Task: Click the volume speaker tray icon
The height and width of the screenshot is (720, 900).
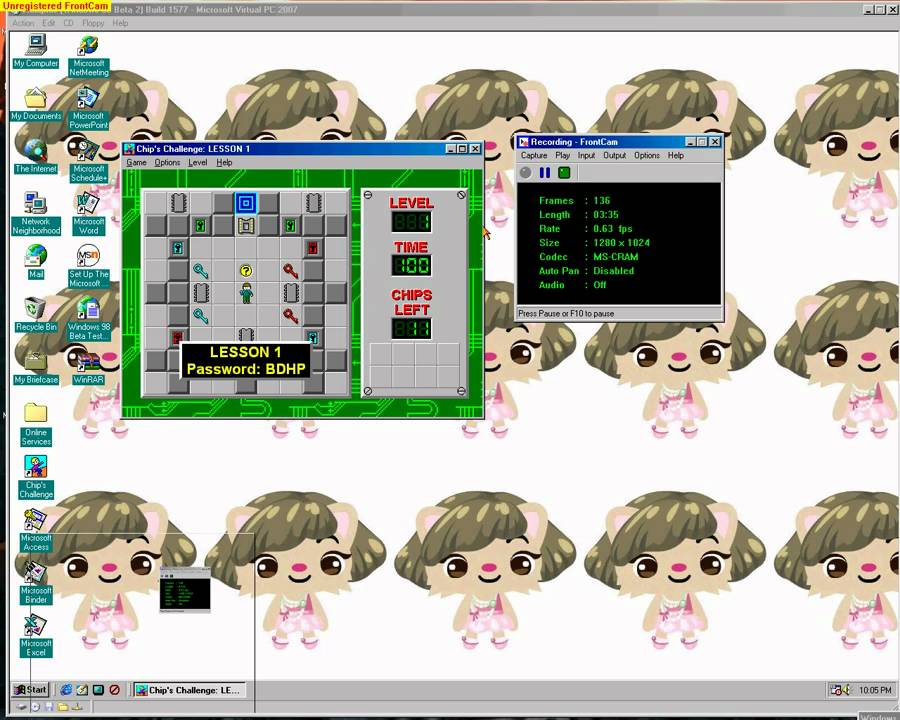Action: point(846,690)
